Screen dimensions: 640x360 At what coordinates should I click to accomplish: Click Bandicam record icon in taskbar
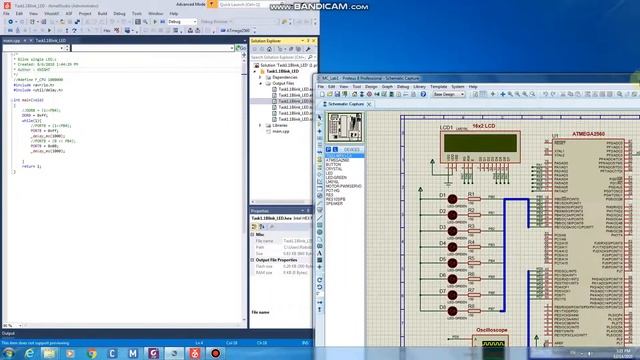[216, 353]
